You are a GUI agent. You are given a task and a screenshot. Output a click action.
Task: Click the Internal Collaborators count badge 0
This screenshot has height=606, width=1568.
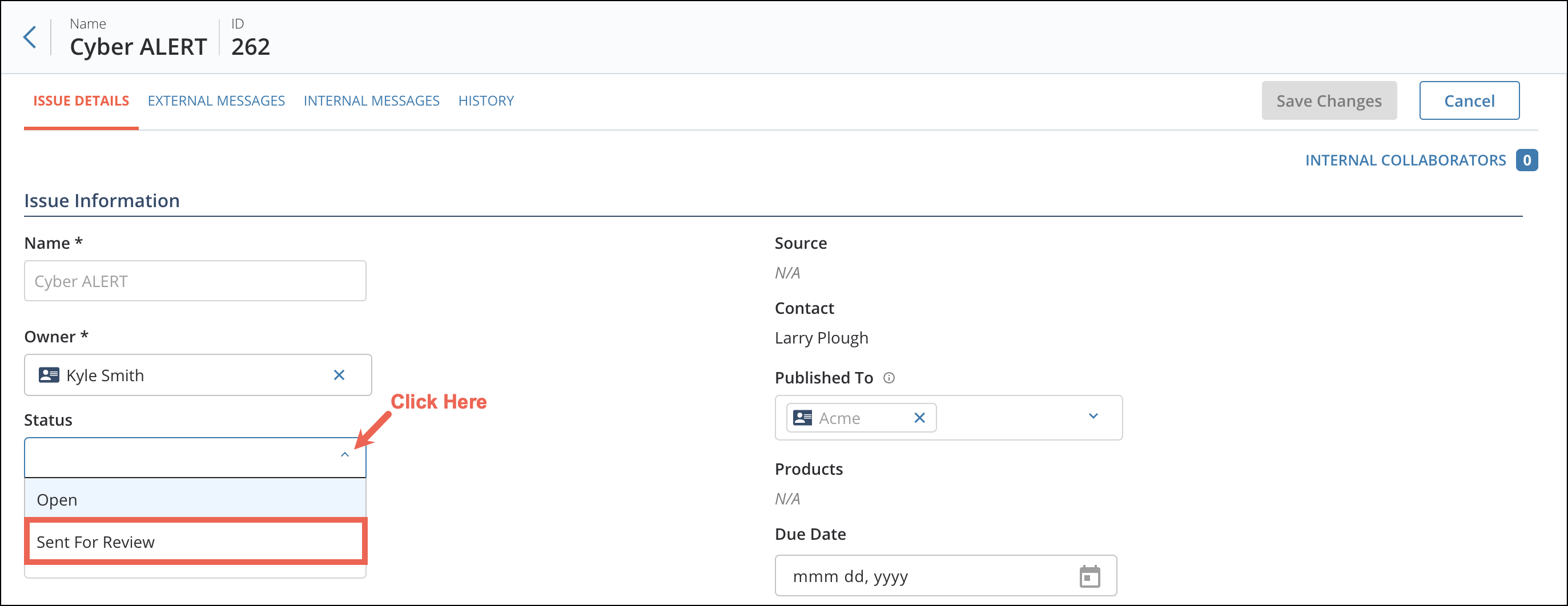click(x=1526, y=160)
